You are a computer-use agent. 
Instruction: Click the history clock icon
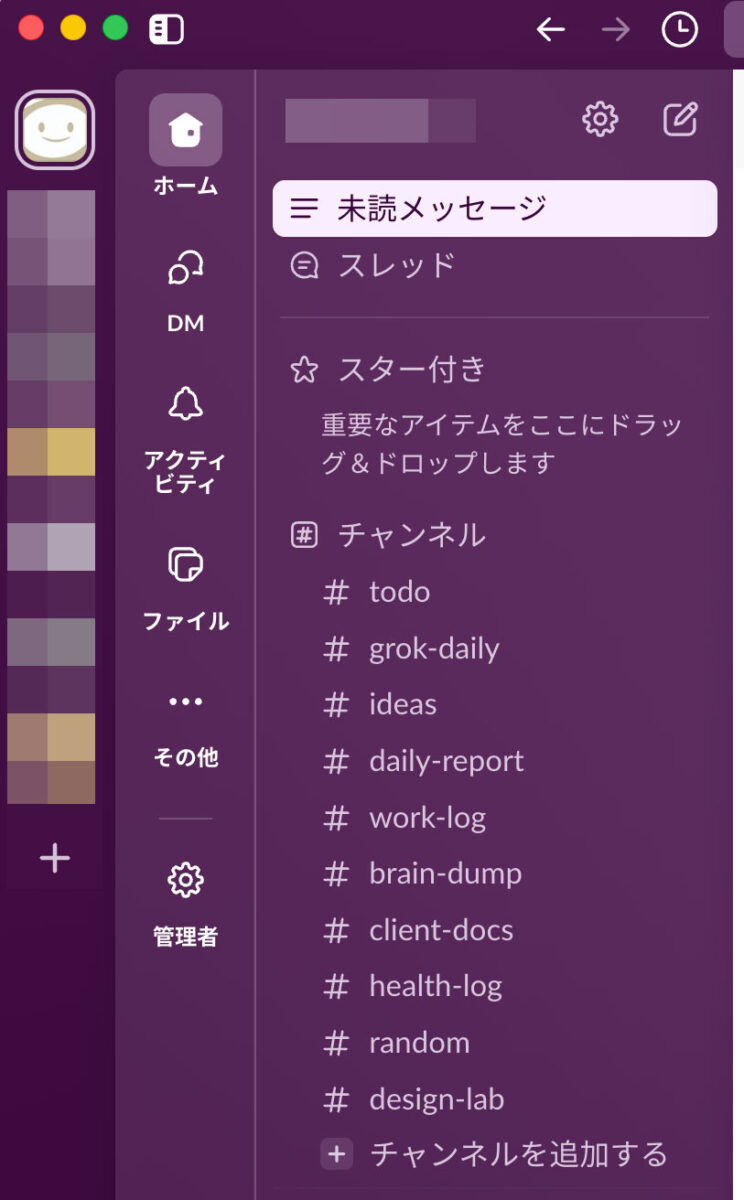click(680, 30)
